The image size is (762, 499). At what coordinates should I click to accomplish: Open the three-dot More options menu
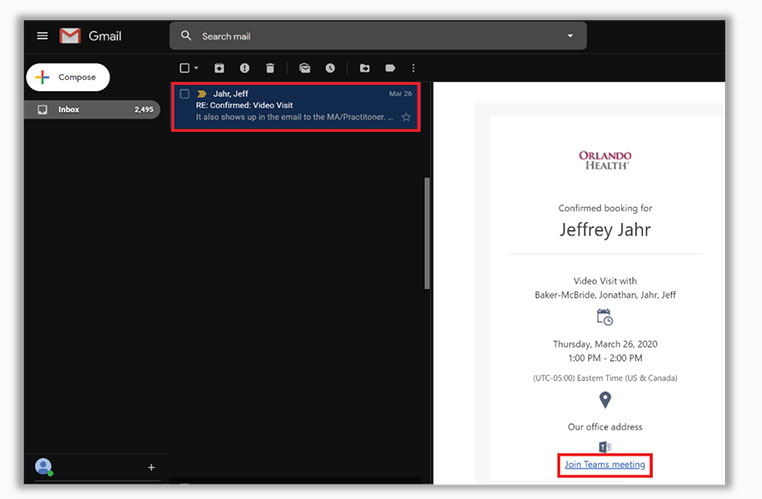pos(413,68)
